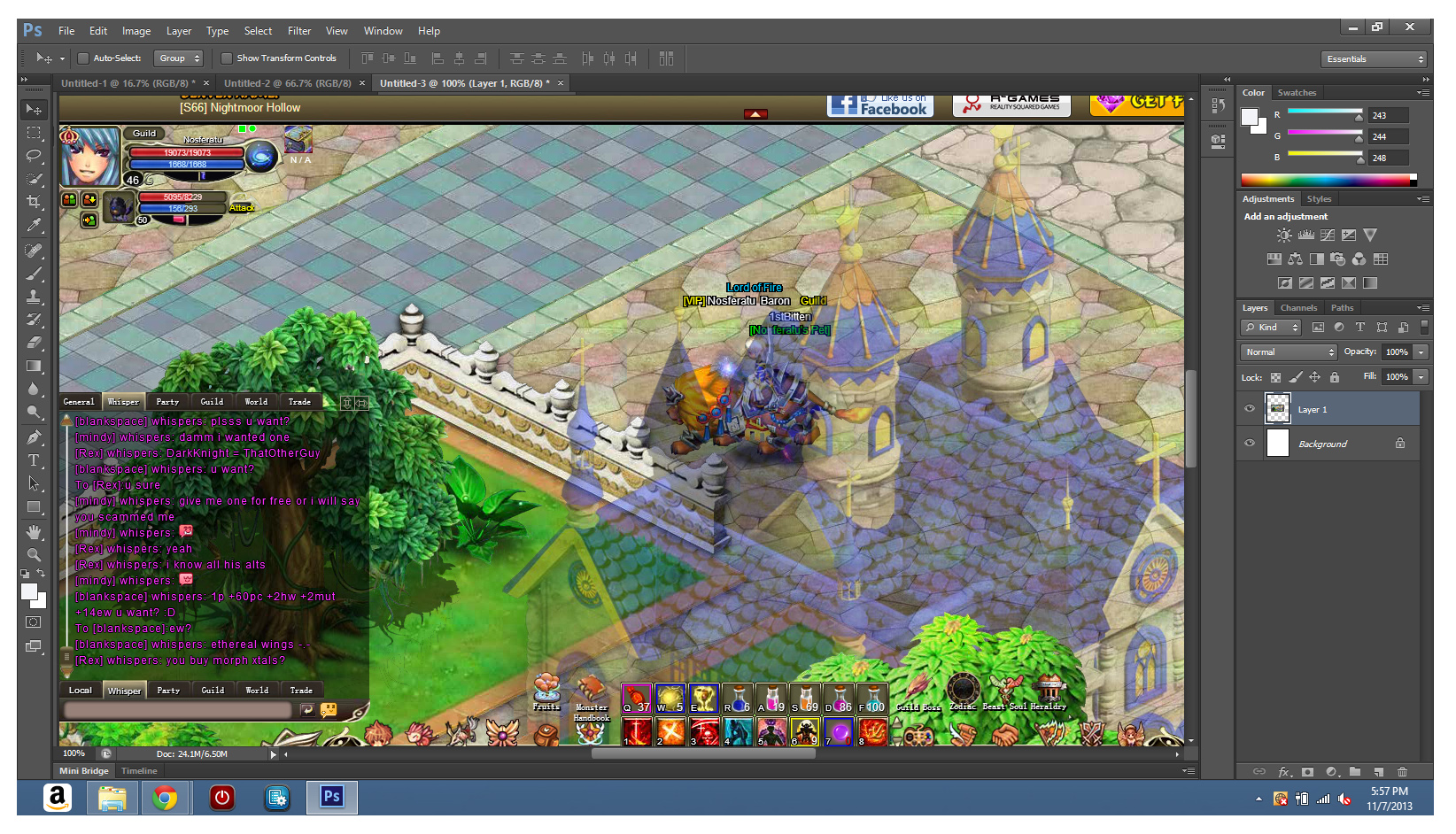Toggle lock all
The height and width of the screenshot is (834, 1456).
click(1335, 377)
